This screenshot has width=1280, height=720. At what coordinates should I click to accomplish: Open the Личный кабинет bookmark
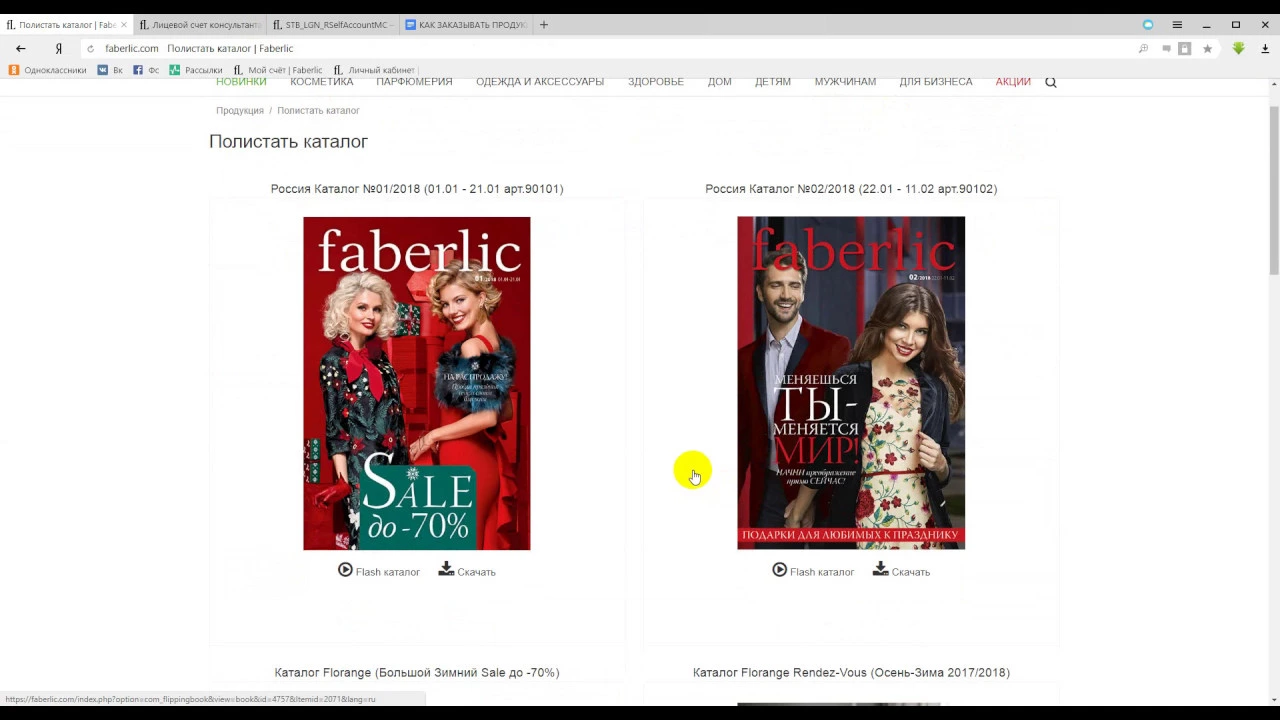[374, 70]
